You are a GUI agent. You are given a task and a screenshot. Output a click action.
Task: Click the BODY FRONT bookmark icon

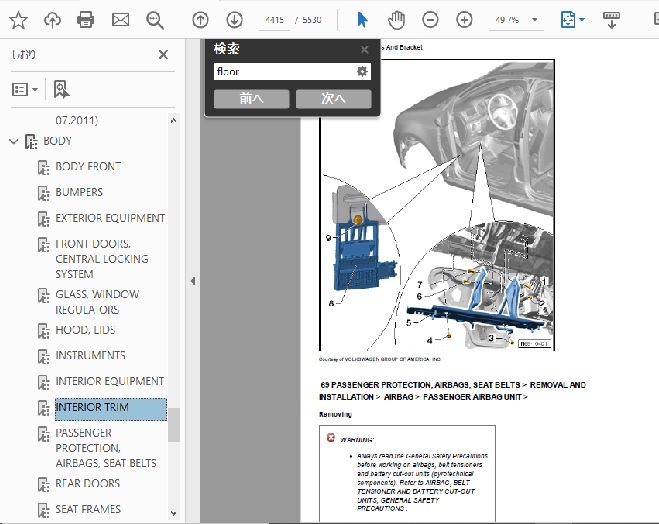[x=43, y=167]
